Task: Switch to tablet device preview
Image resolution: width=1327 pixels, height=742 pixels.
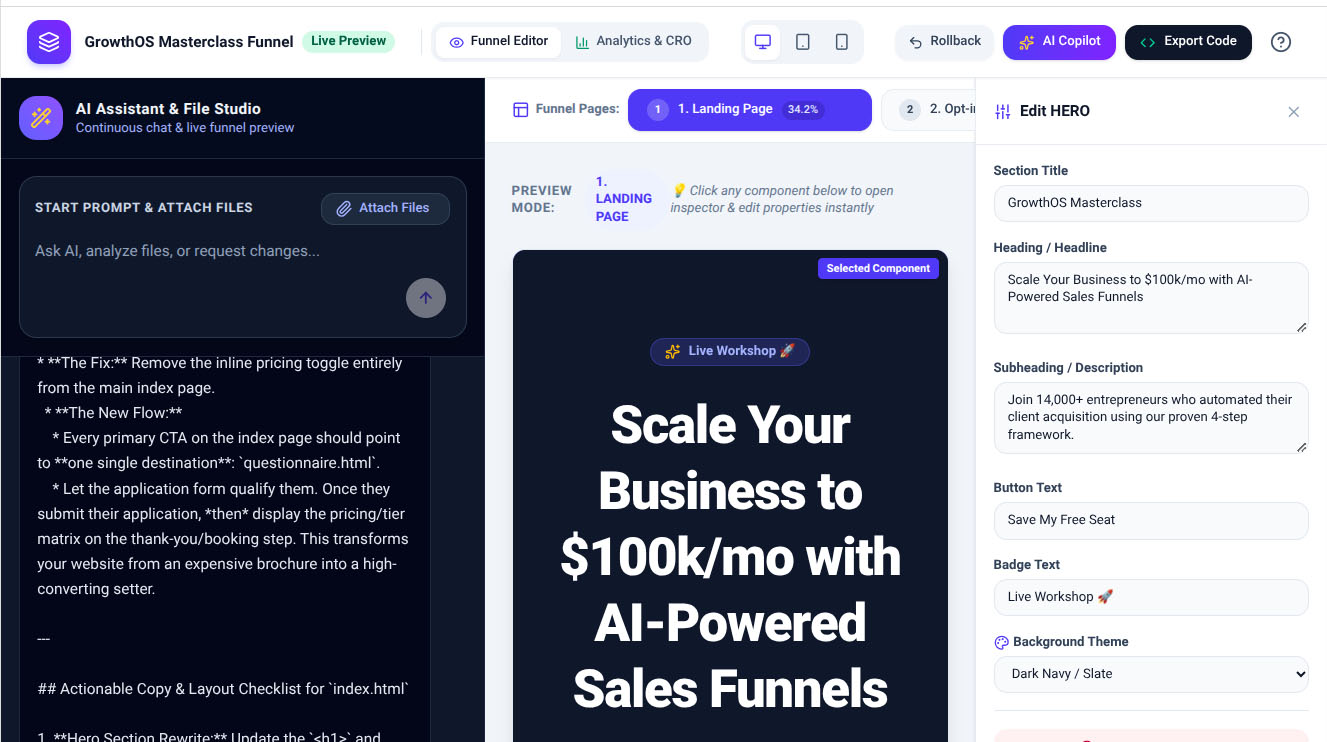Action: (803, 42)
